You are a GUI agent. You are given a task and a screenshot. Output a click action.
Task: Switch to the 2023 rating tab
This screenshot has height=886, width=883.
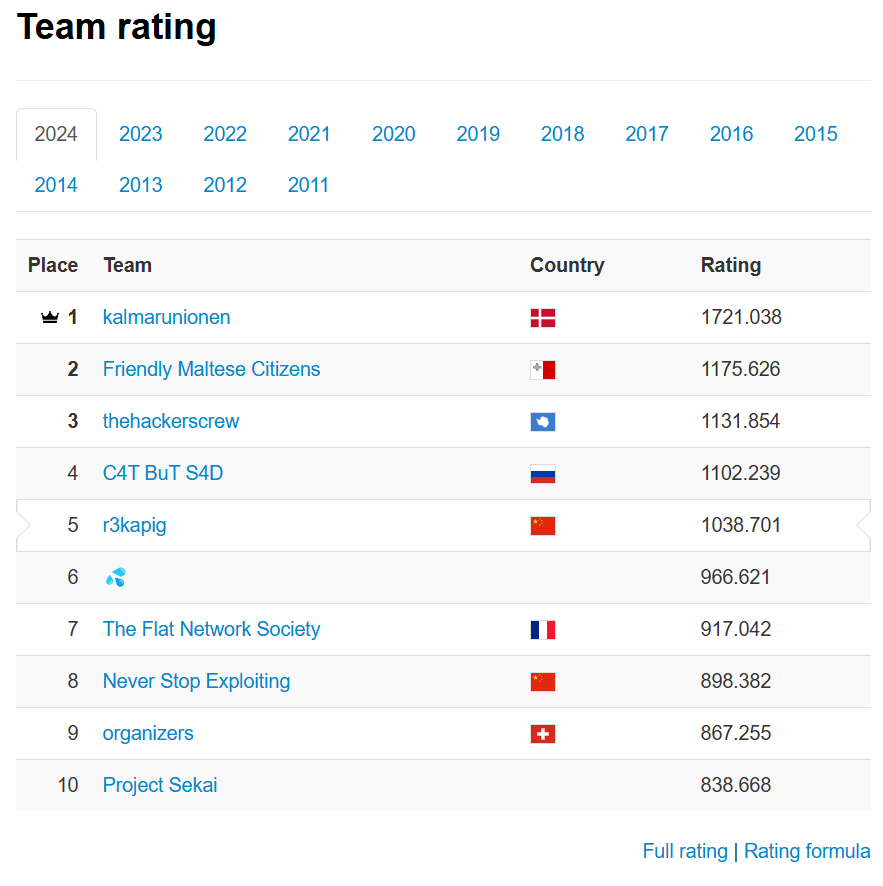pyautogui.click(x=141, y=134)
